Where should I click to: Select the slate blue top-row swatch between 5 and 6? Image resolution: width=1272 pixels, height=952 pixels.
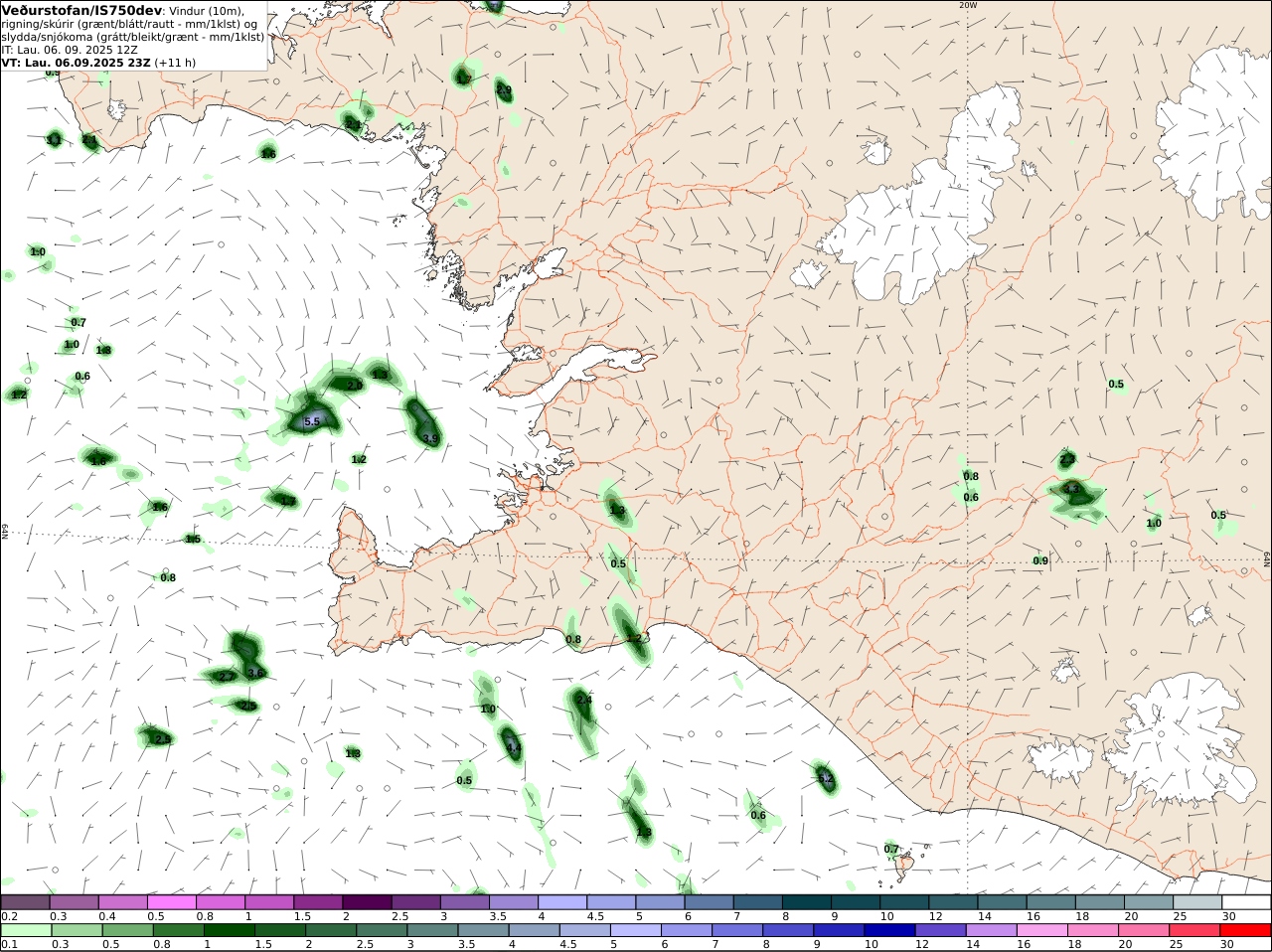(660, 902)
